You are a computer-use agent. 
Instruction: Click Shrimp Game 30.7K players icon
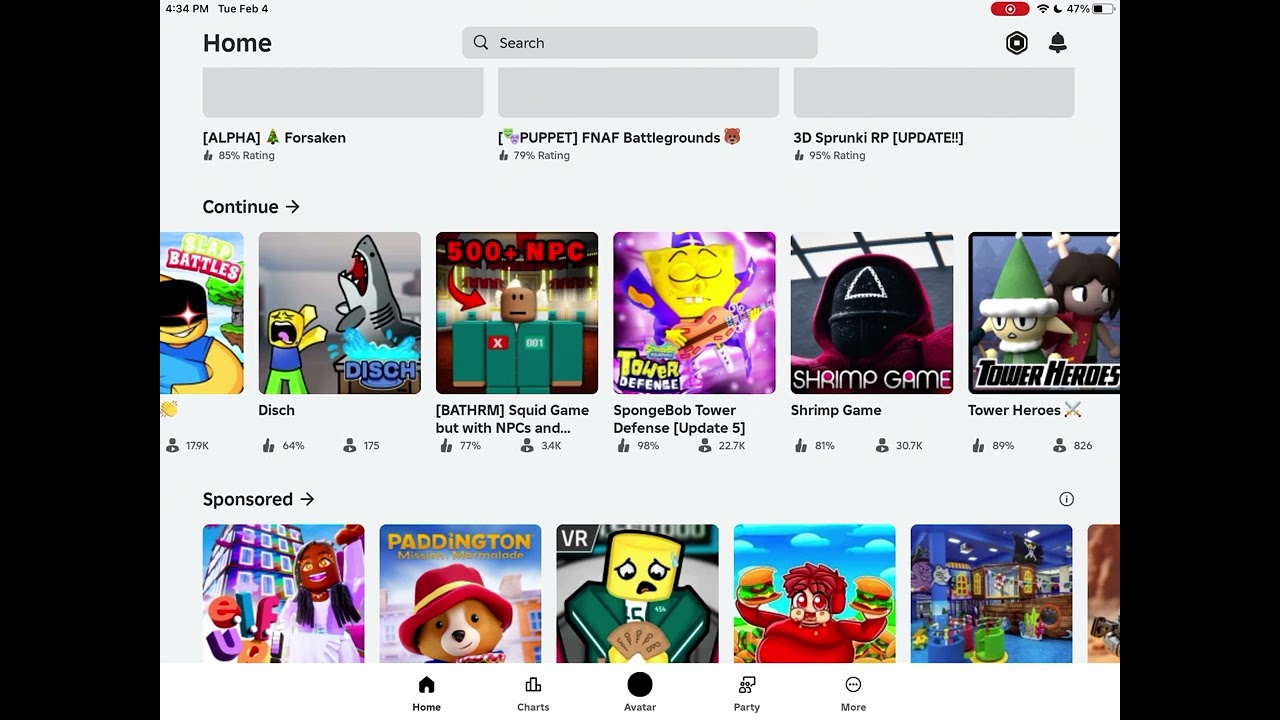tap(882, 446)
